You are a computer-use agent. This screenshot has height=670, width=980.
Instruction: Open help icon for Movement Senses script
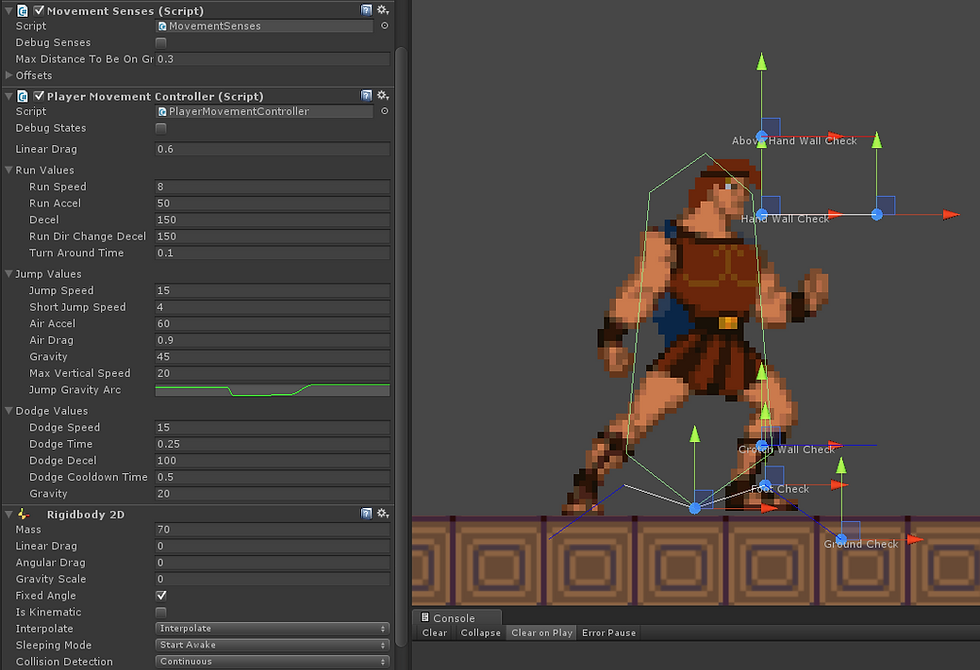pos(366,10)
